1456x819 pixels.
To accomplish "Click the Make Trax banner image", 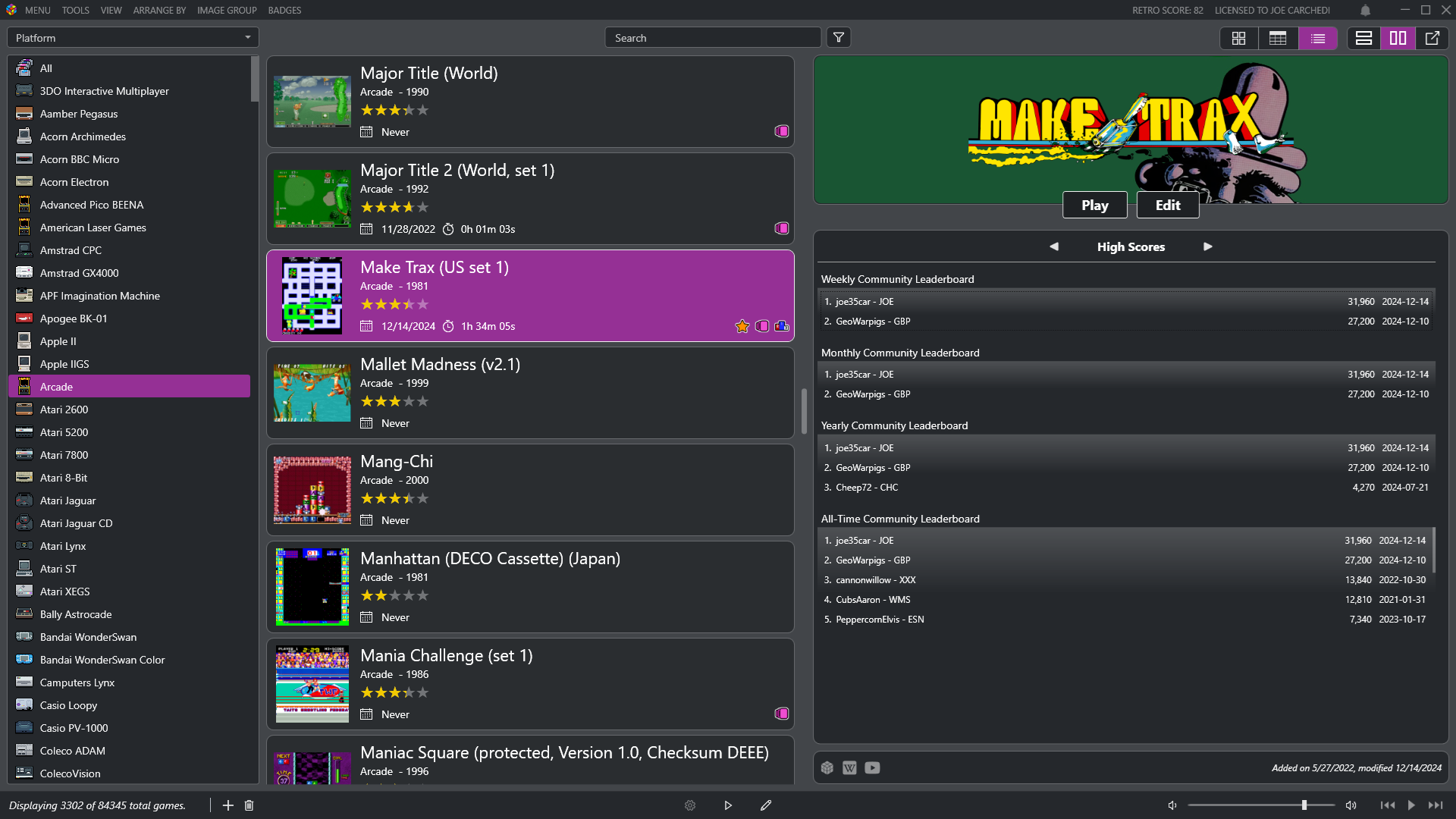I will click(1131, 130).
